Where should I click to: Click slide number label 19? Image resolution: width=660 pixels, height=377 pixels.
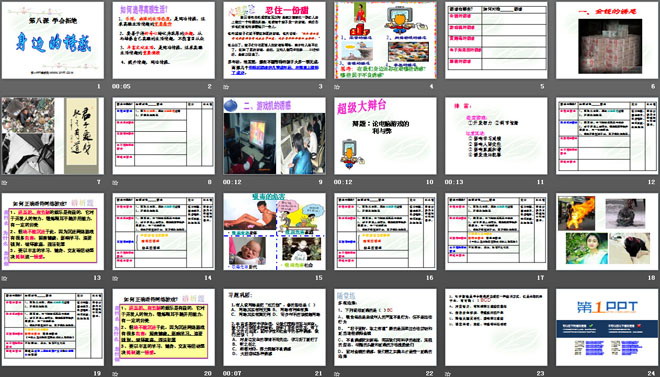97,373
